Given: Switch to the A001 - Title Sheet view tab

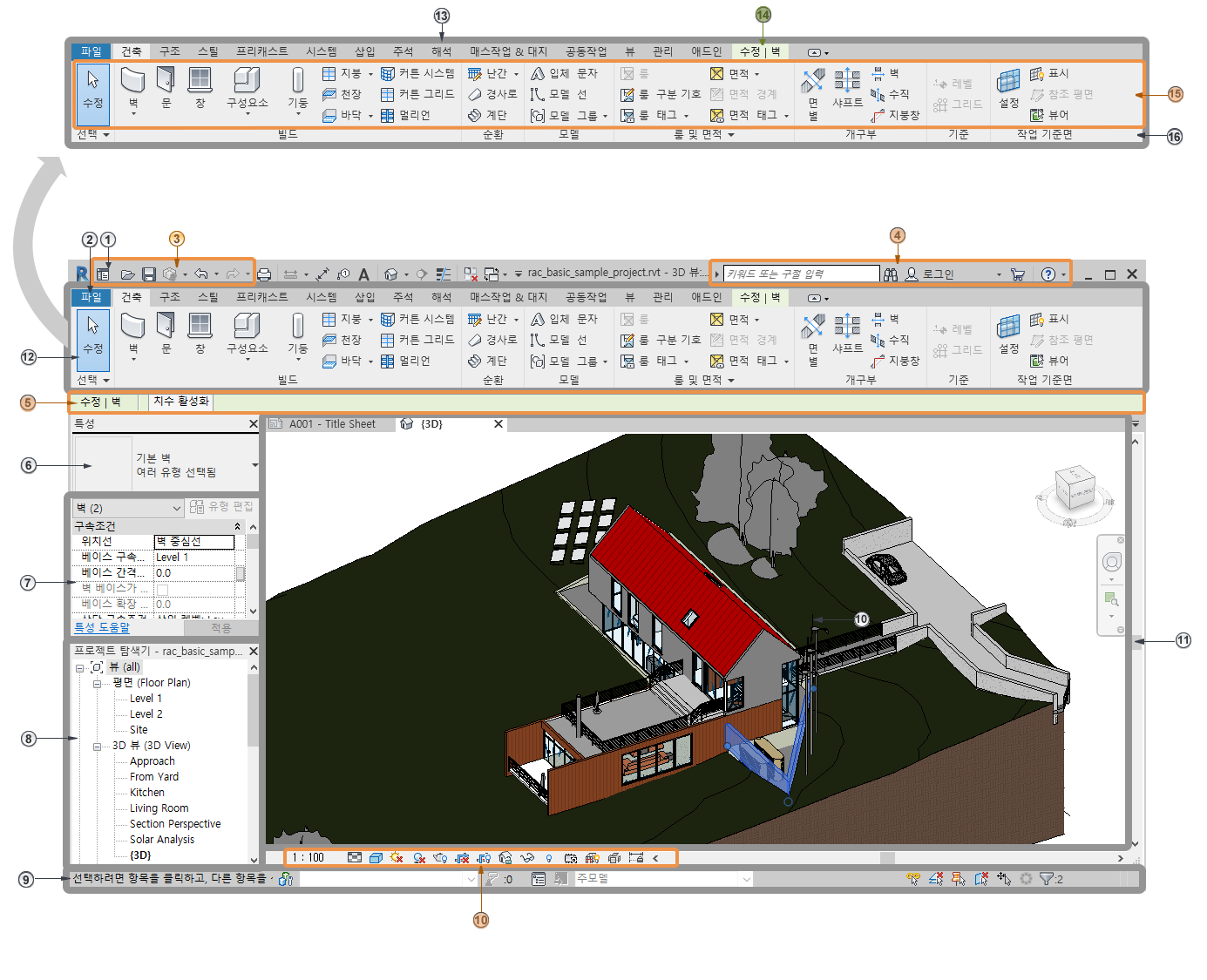Looking at the screenshot, I should coord(332,424).
